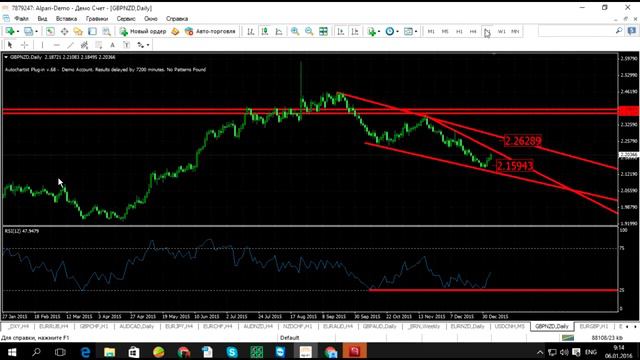Select the crosshair tool

click(x=24, y=45)
